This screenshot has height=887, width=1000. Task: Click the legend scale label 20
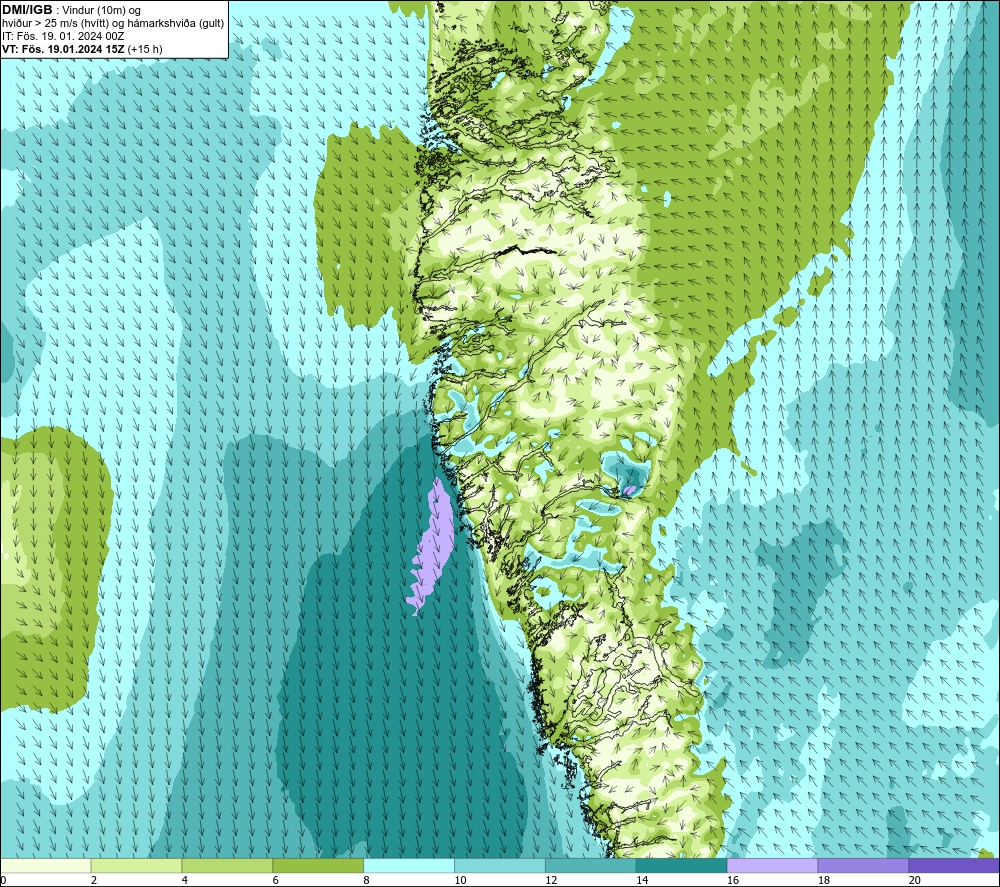pyautogui.click(x=914, y=880)
